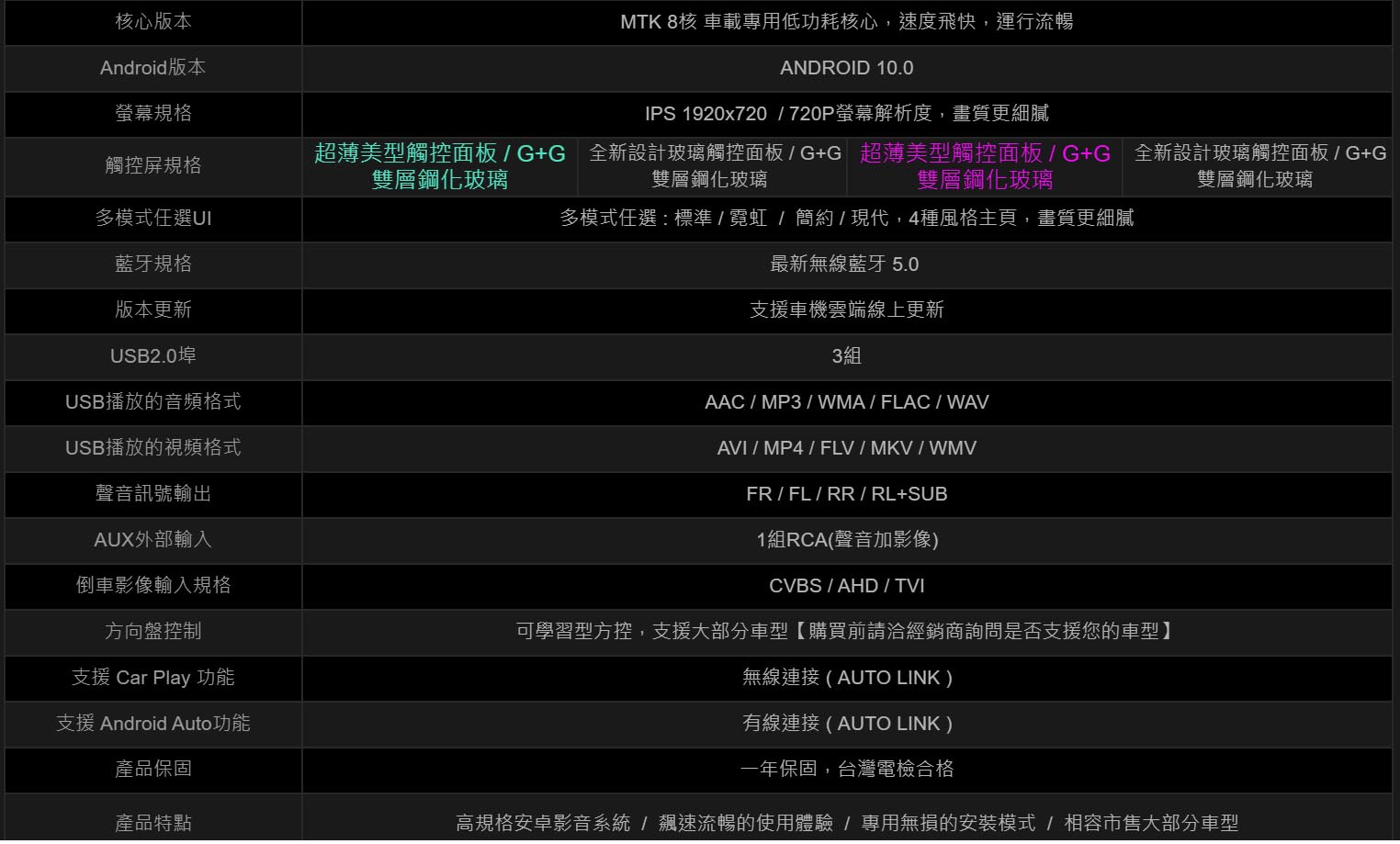This screenshot has height=844, width=1400.
Task: Select the 最新無線藍牙 5.0 text
Action: coord(843,264)
